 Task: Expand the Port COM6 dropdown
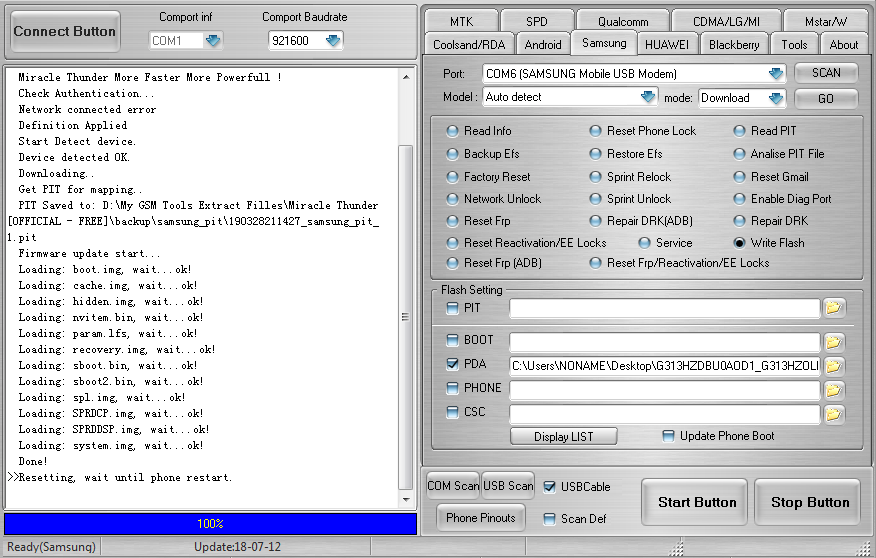tap(775, 73)
